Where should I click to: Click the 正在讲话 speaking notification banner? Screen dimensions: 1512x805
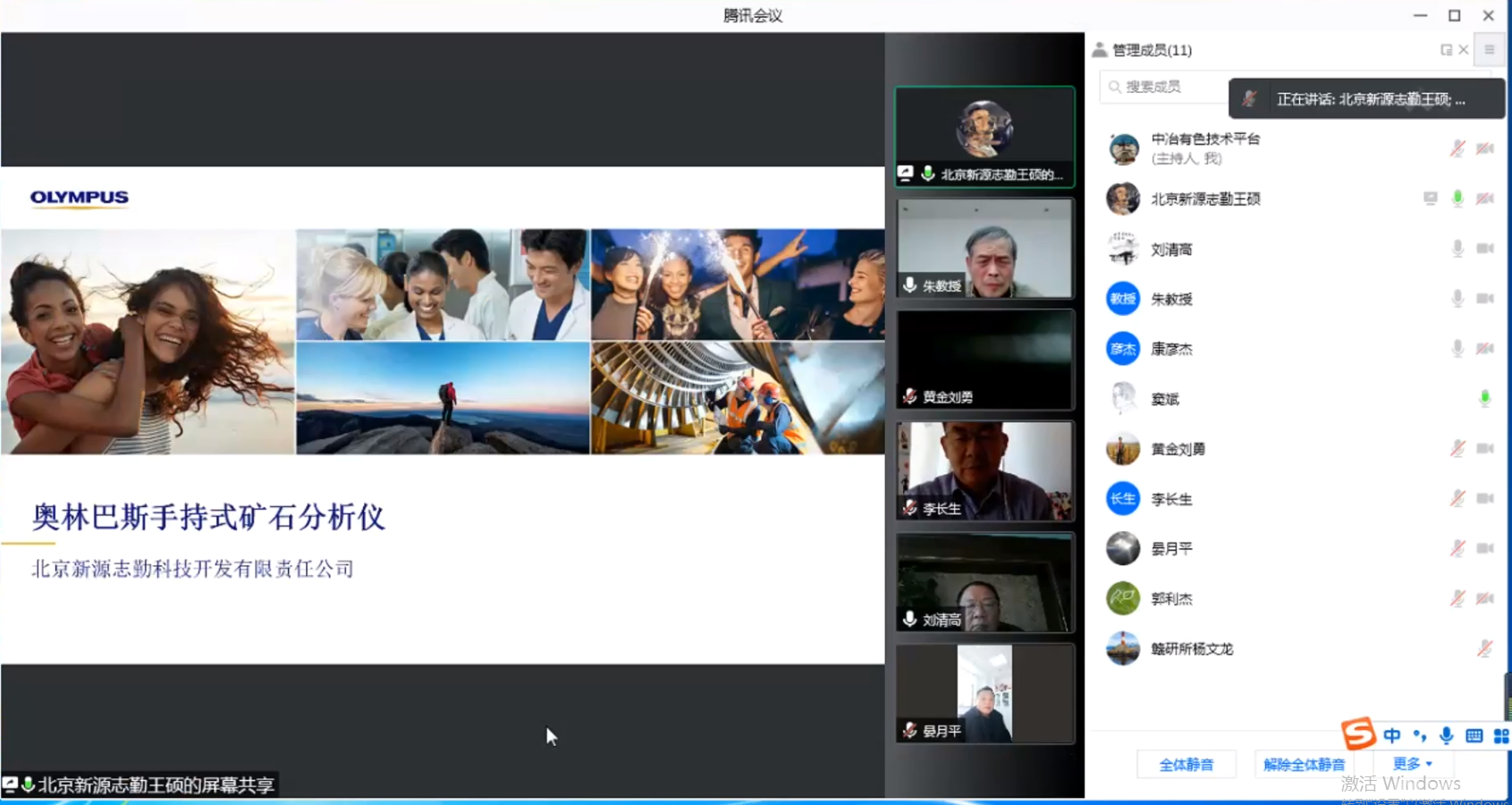[1366, 99]
